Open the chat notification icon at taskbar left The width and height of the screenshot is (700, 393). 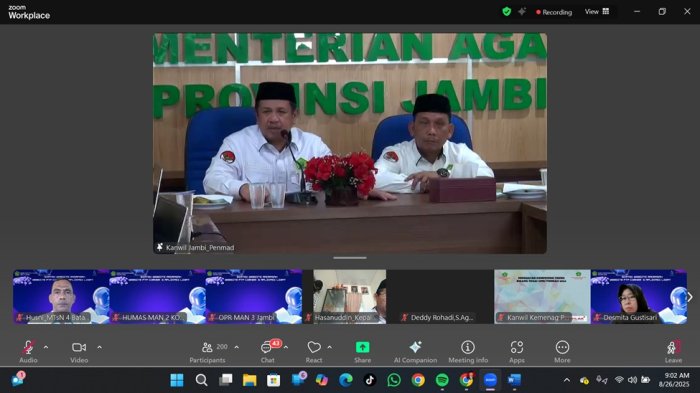(18, 379)
